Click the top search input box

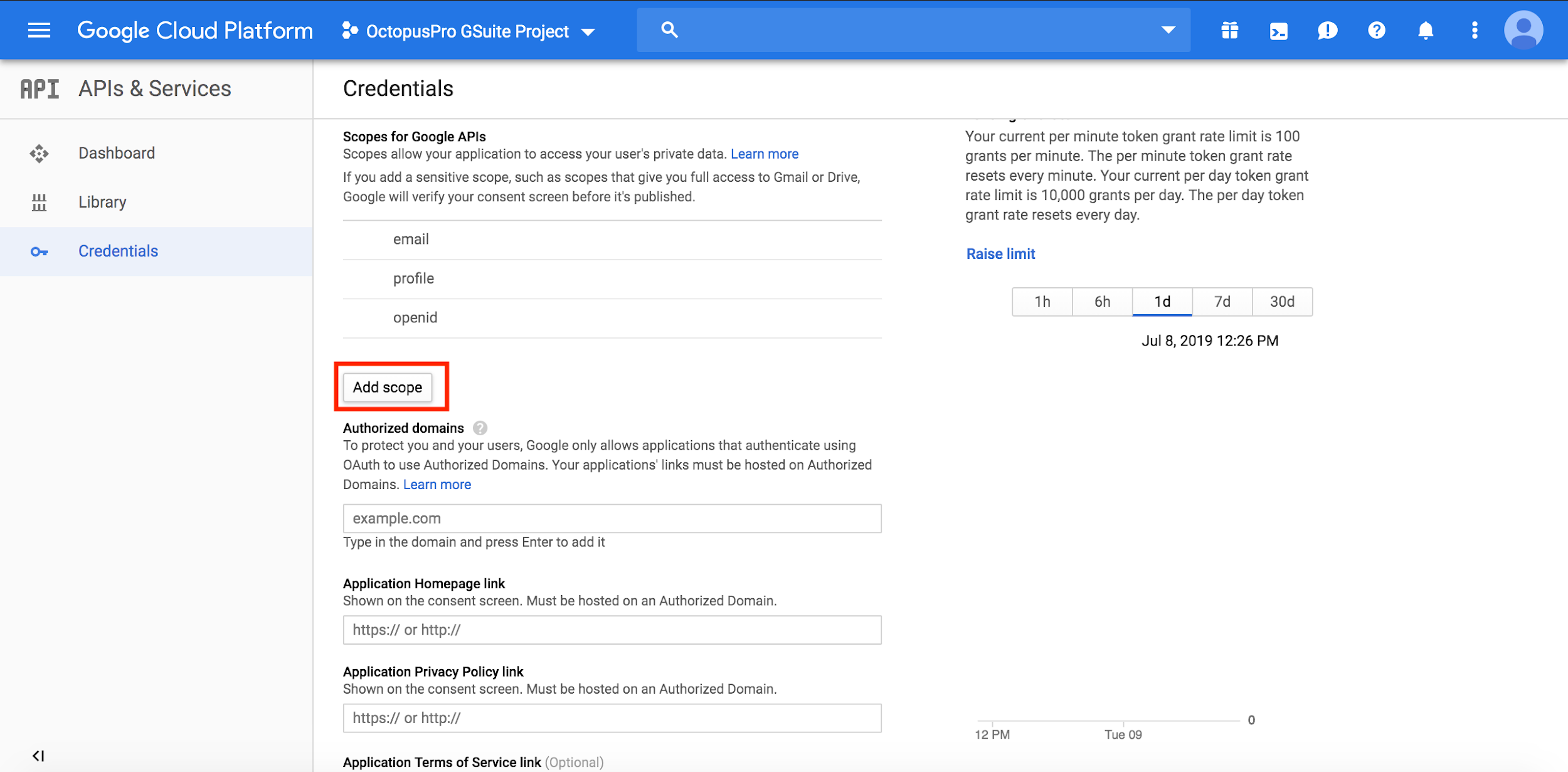point(913,29)
